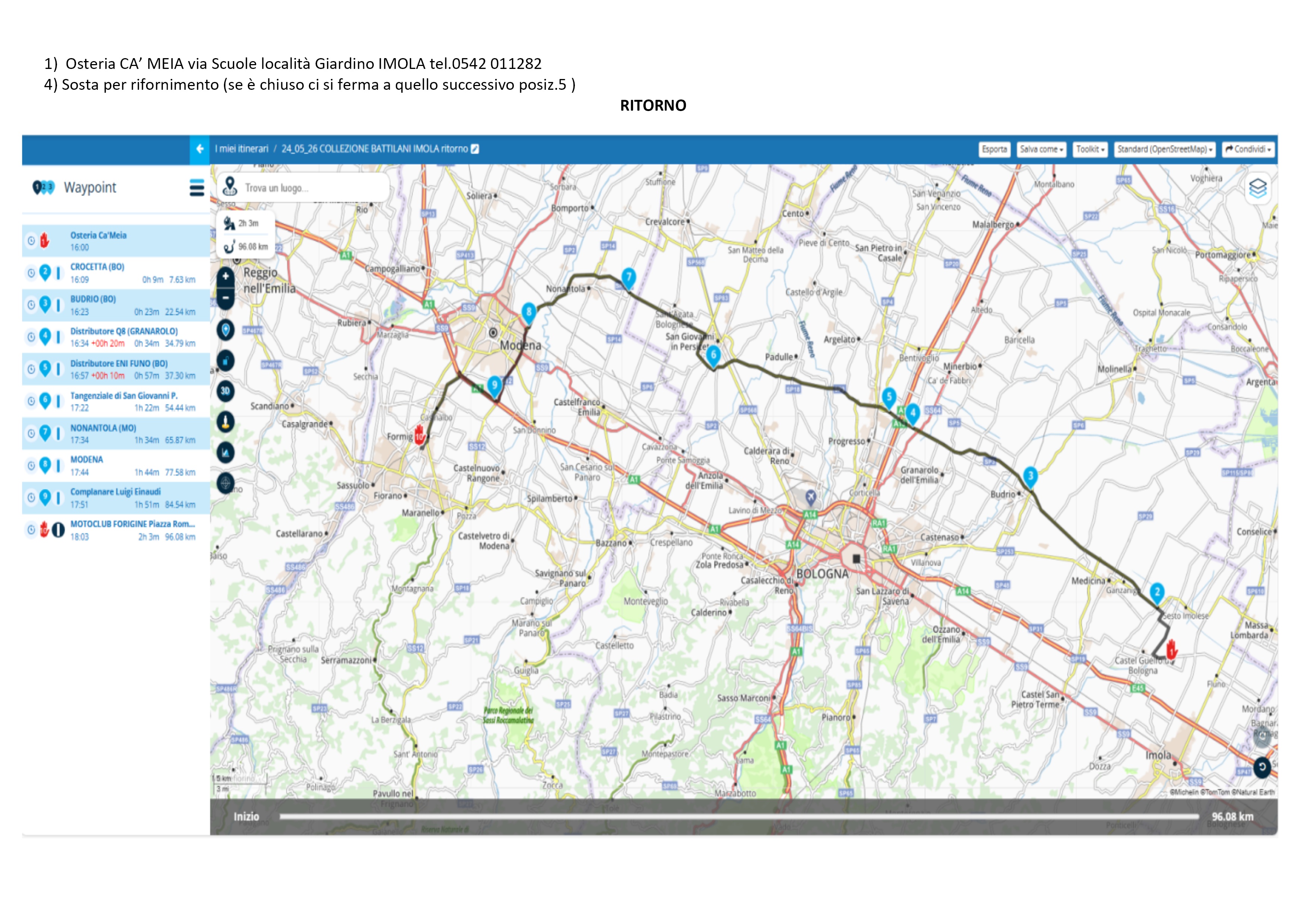The width and height of the screenshot is (1307, 924).
Task: Toggle the bar indicator on BUDRIO (BO) row
Action: pyautogui.click(x=58, y=305)
